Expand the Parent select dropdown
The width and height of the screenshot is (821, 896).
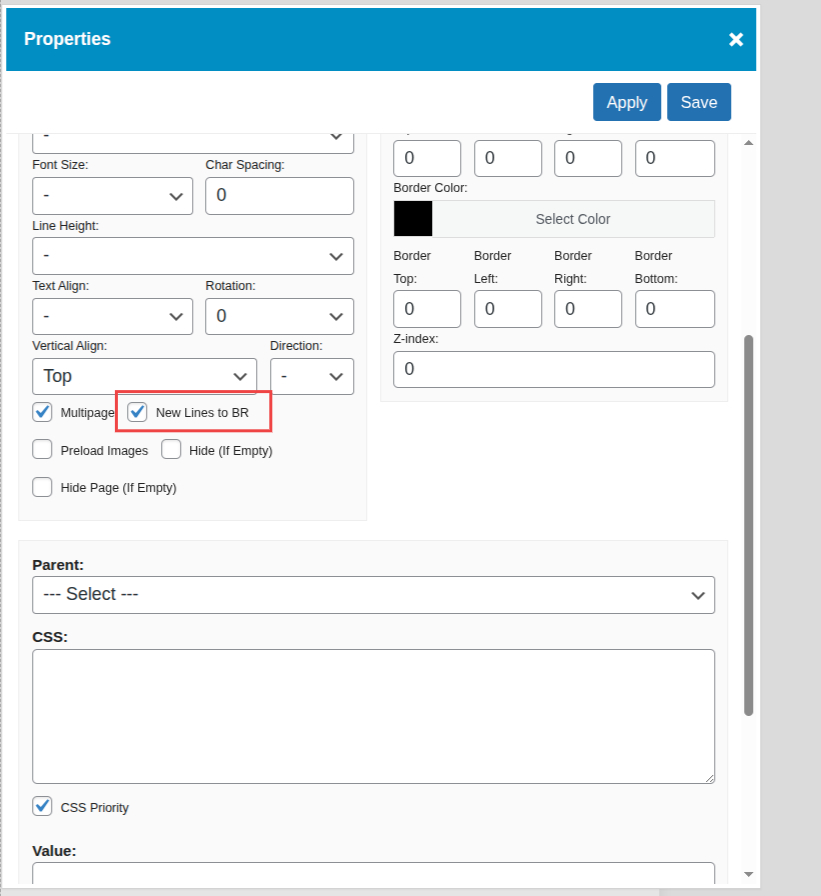(373, 594)
